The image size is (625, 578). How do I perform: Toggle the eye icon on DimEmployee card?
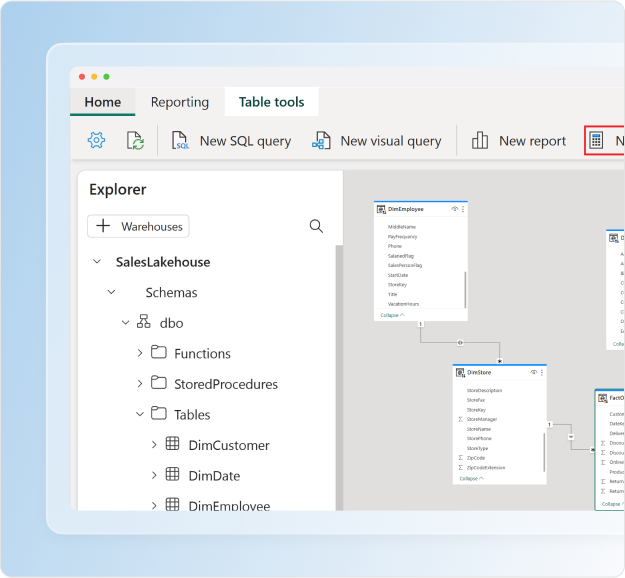pos(454,209)
